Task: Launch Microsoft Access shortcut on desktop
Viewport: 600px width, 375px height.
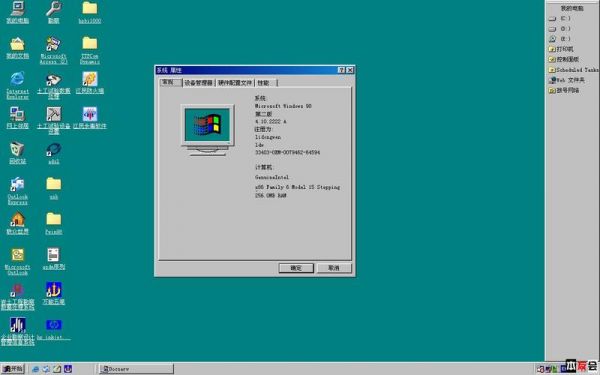Action: 54,50
